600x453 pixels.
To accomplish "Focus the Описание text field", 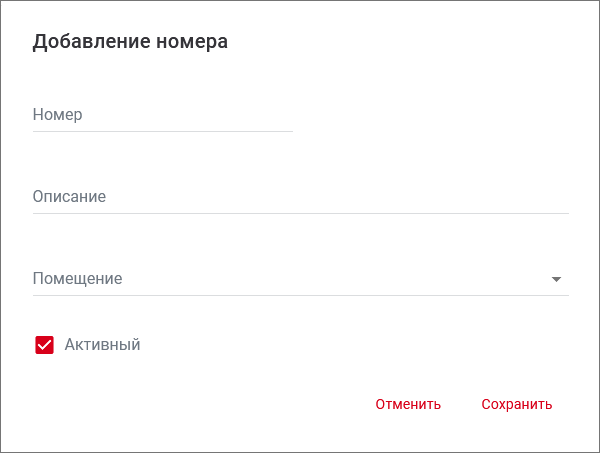I will tap(300, 197).
